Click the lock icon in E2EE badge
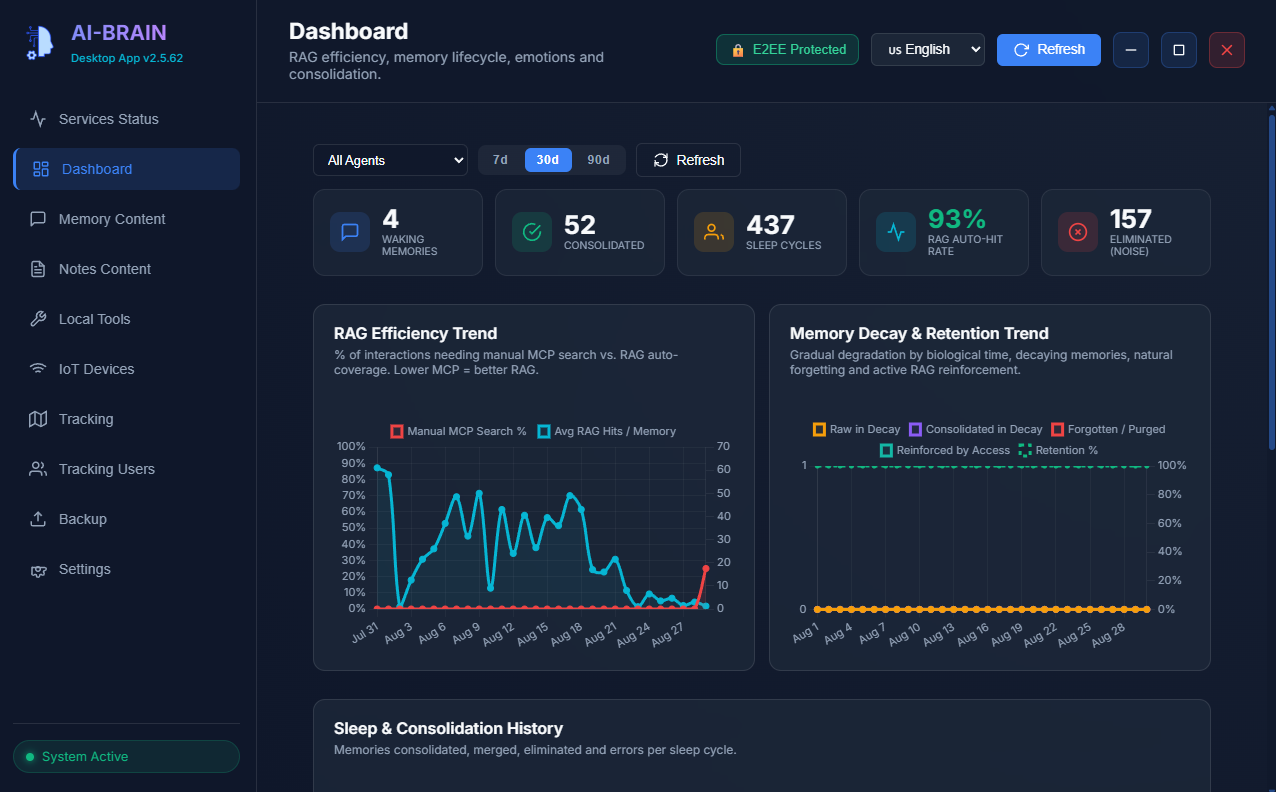 738,50
